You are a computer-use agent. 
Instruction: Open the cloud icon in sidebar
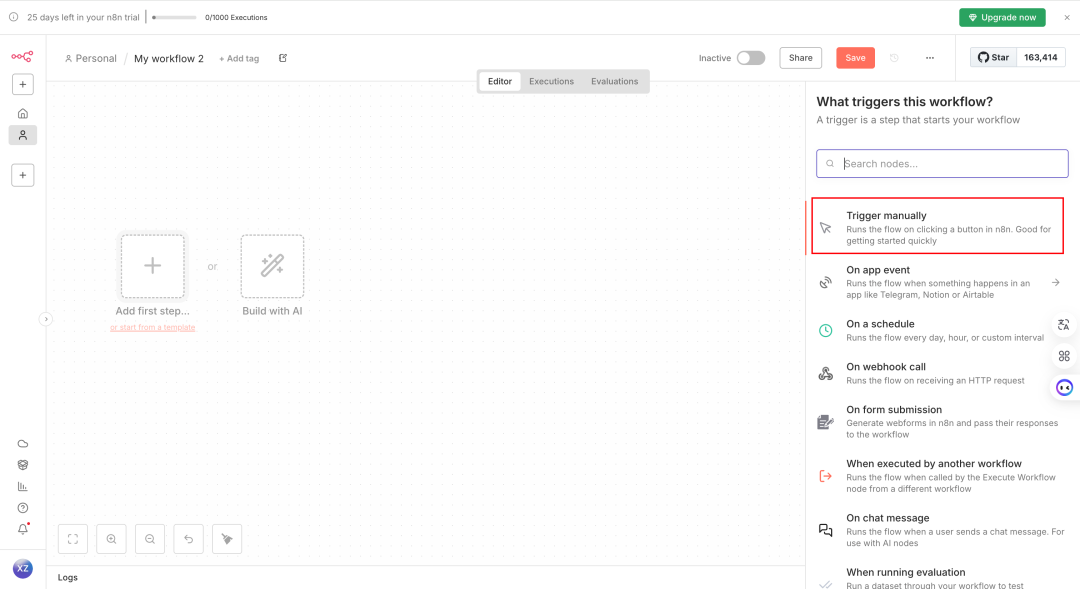23,444
